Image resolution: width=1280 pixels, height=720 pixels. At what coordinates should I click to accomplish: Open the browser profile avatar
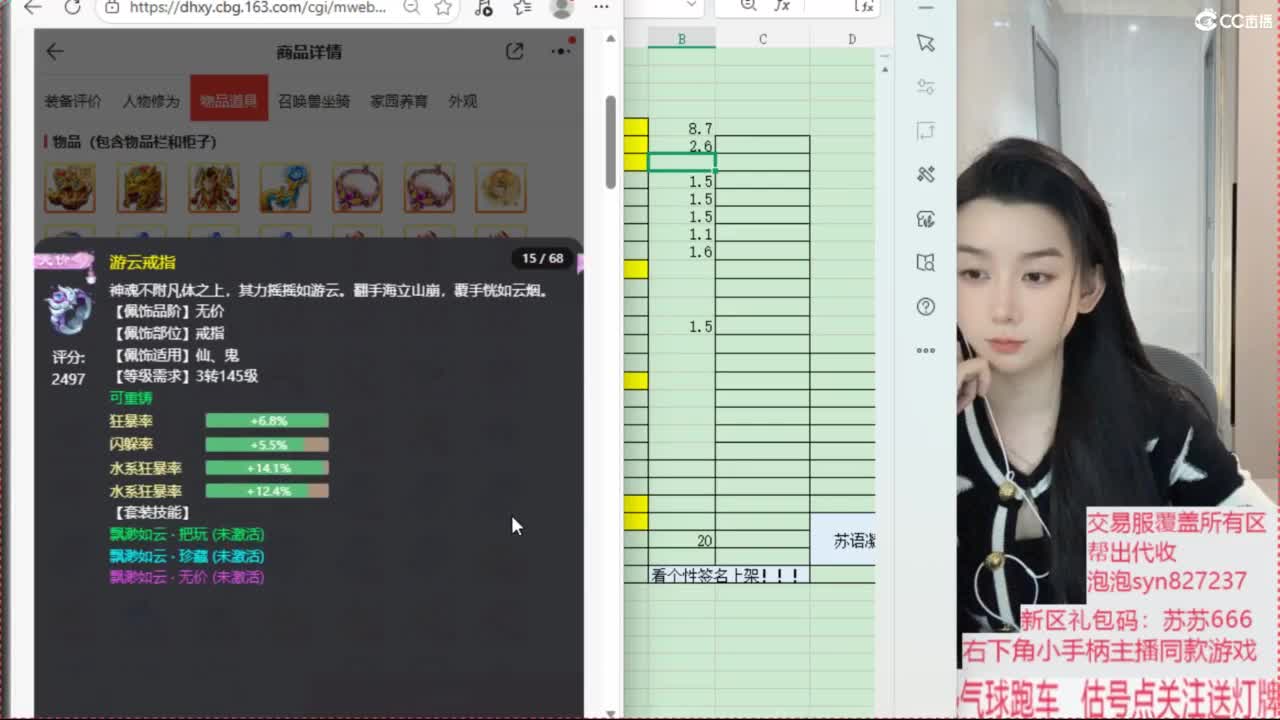click(562, 7)
